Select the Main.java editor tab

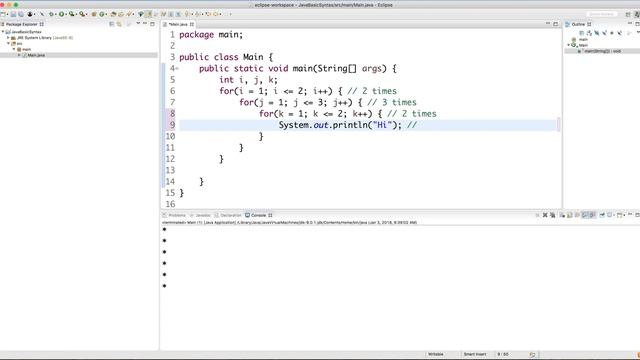178,24
